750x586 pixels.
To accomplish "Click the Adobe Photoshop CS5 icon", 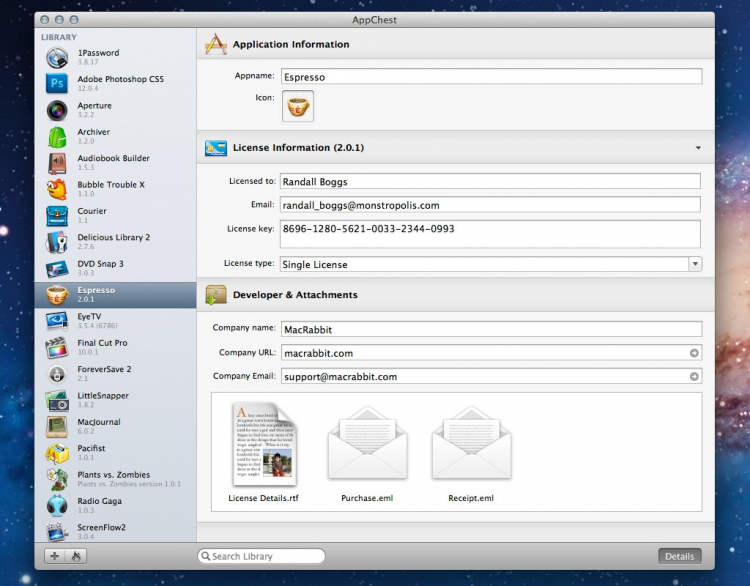I will (57, 84).
